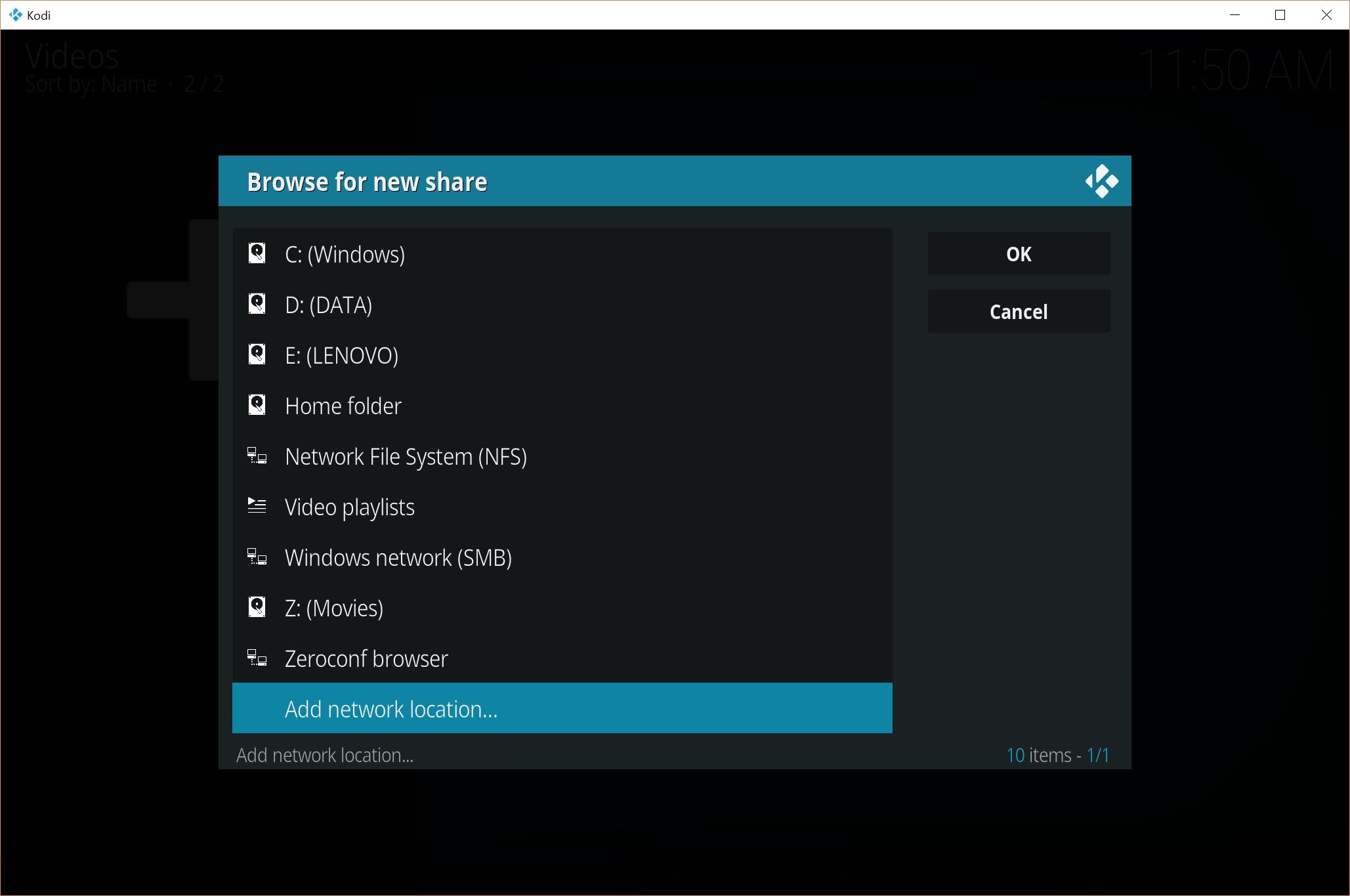Click the disk icon beside E: (LENOVO)
1350x896 pixels.
point(257,354)
